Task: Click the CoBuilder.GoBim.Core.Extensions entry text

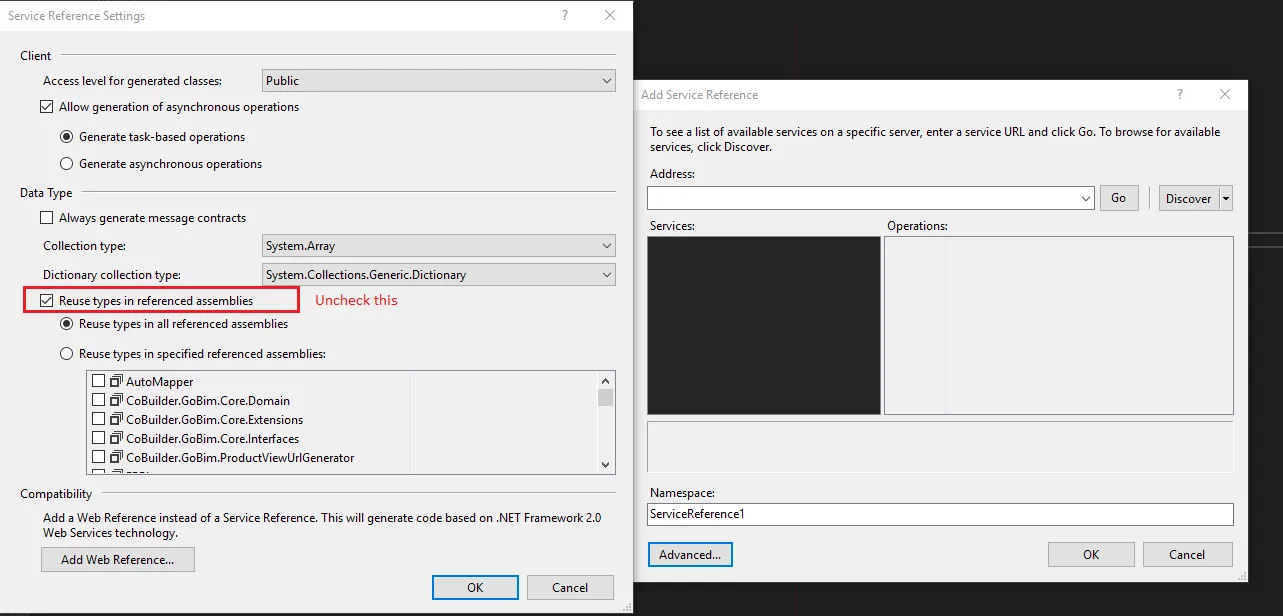Action: (x=215, y=420)
